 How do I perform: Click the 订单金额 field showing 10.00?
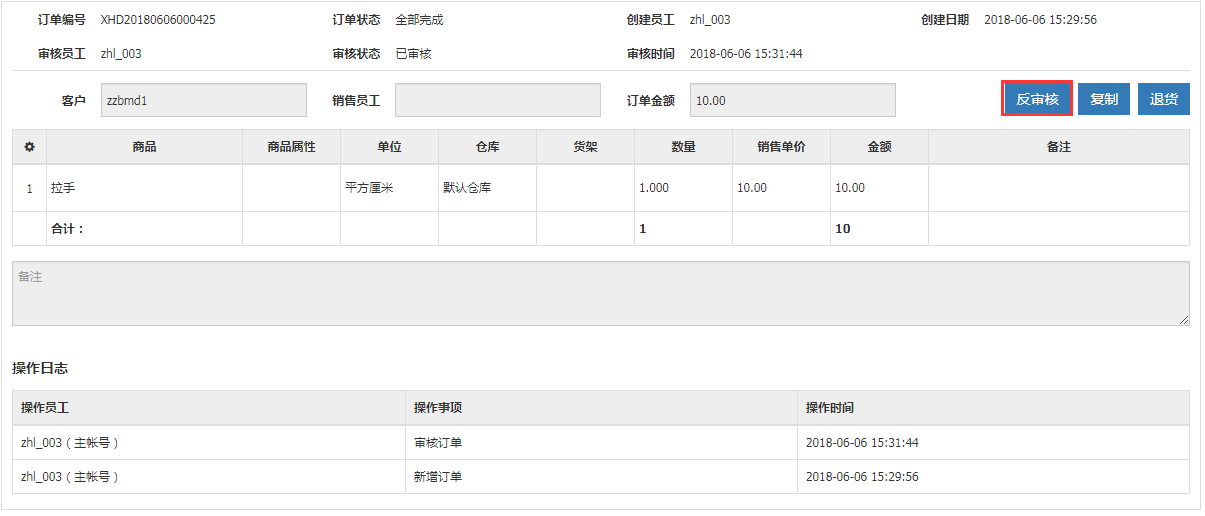tap(792, 100)
